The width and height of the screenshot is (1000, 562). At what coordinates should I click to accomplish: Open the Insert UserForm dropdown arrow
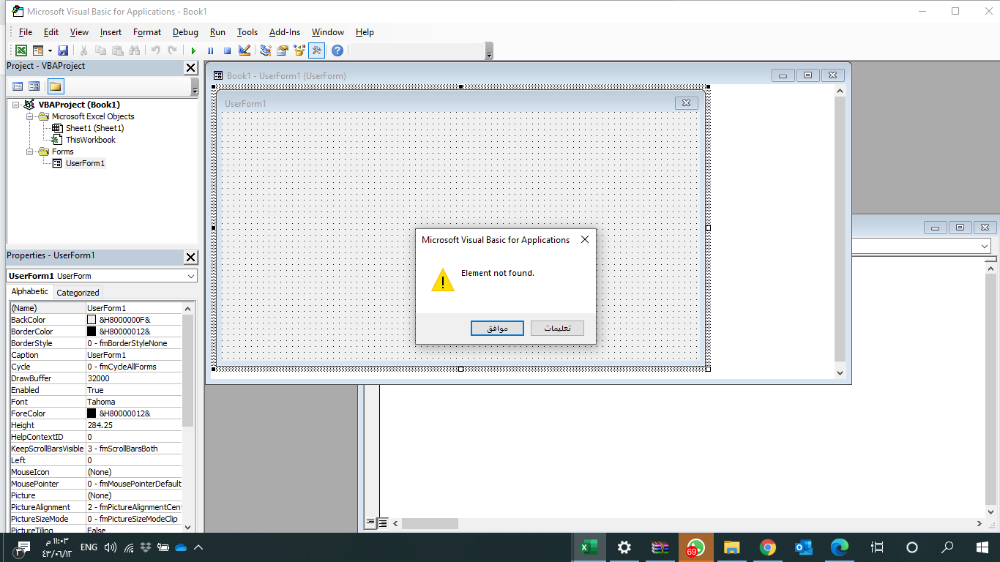pos(50,50)
